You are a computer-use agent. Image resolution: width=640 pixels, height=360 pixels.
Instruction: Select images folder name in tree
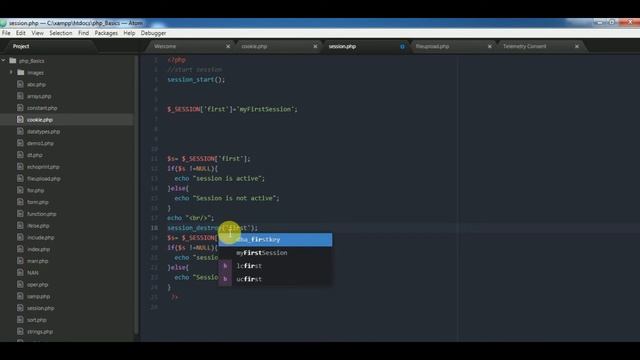point(35,73)
